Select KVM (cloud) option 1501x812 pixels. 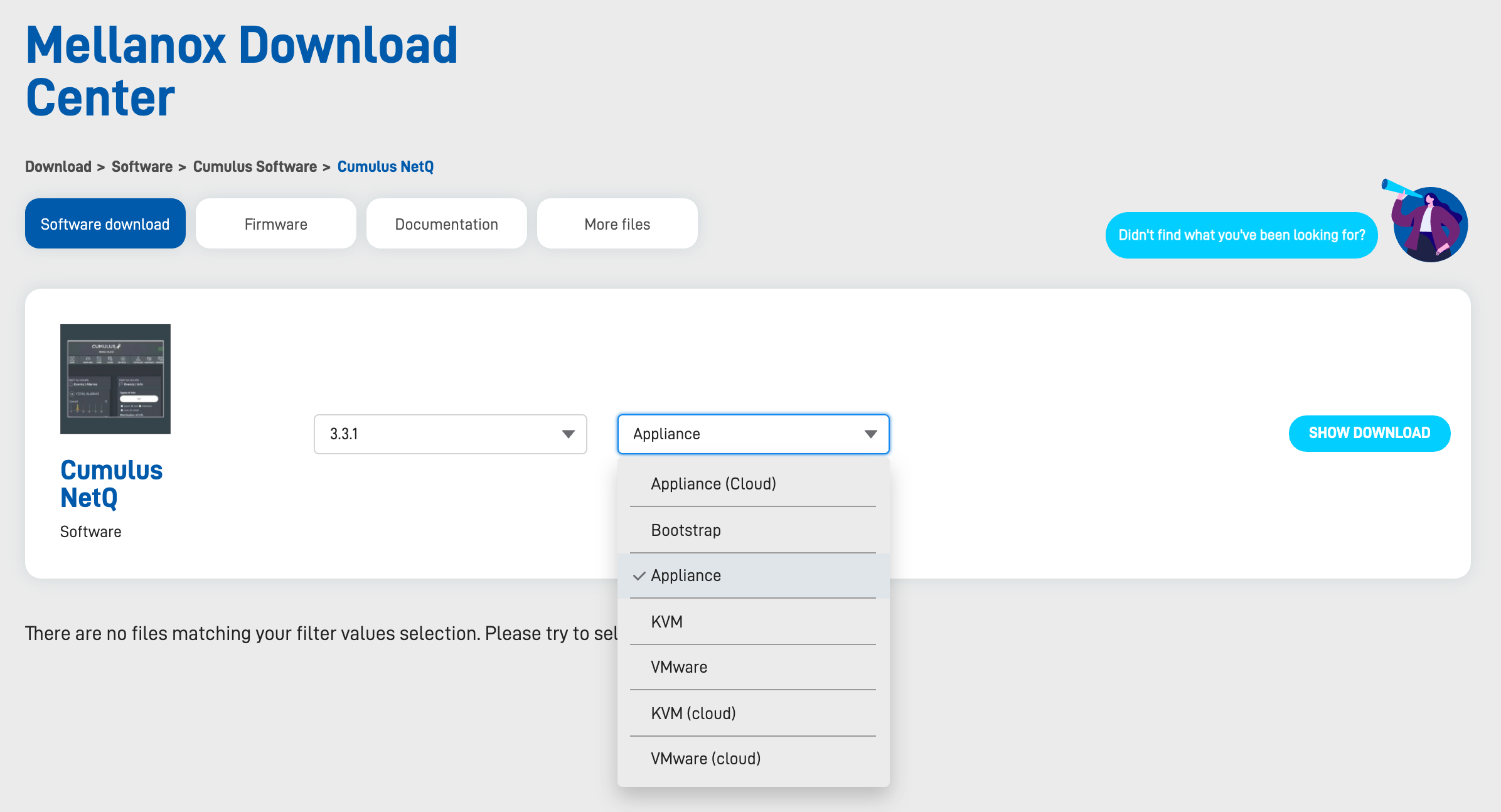tap(693, 713)
